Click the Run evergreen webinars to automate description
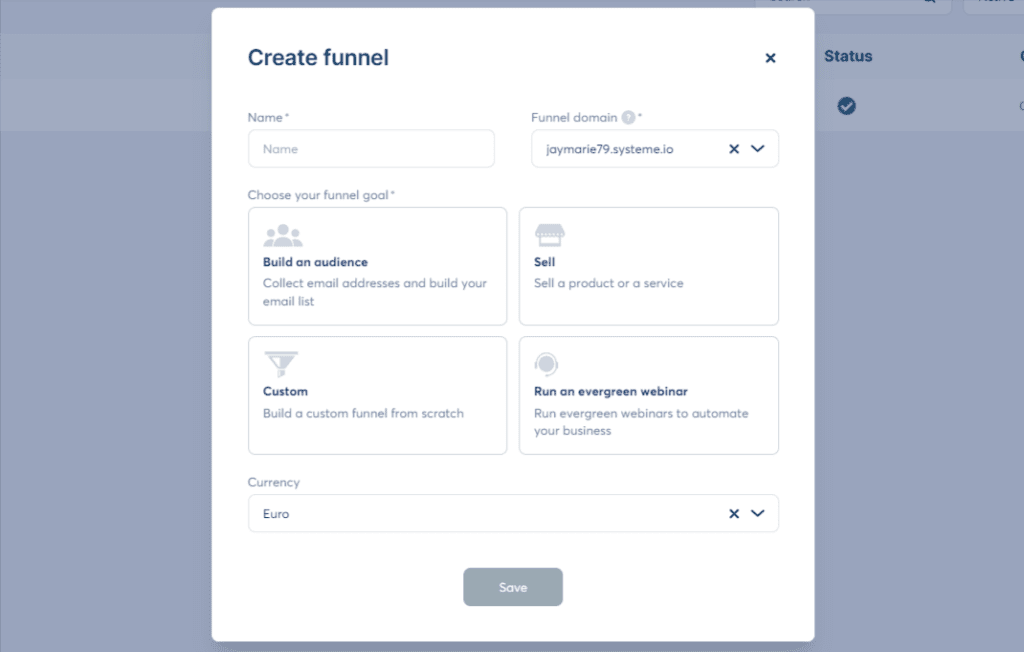This screenshot has height=652, width=1024. point(641,422)
